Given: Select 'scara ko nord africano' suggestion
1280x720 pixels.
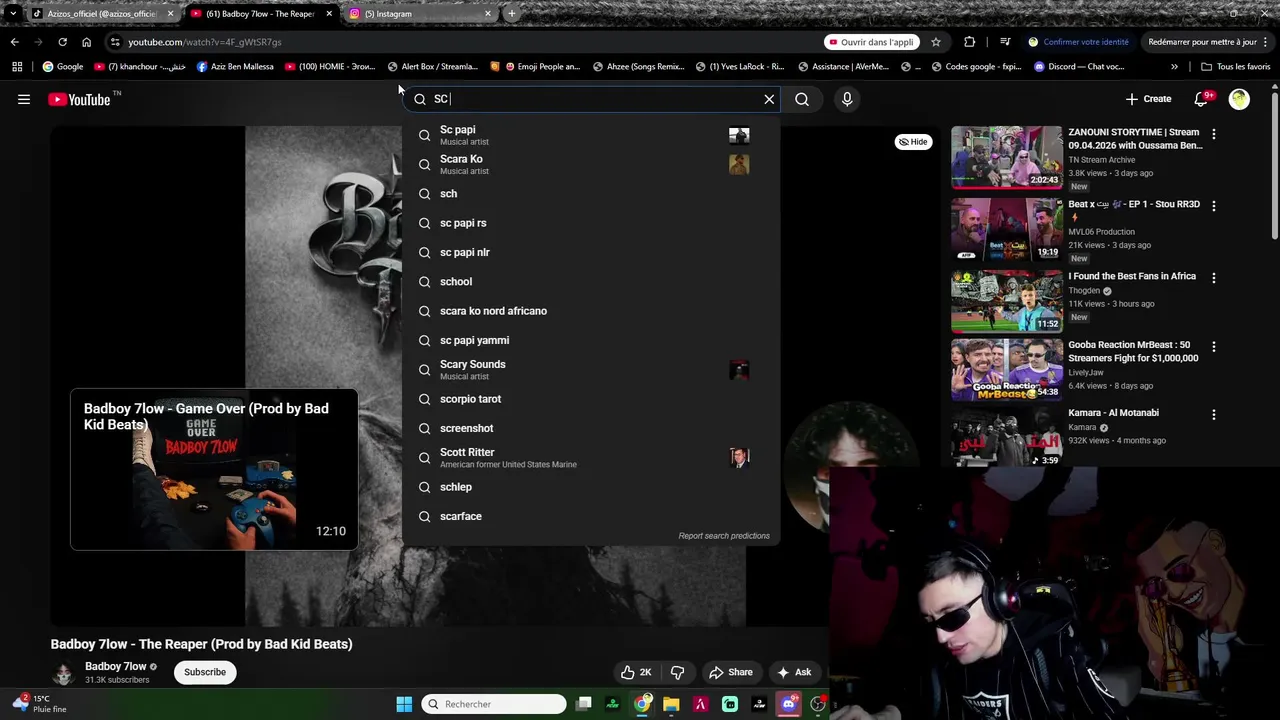Looking at the screenshot, I should pyautogui.click(x=590, y=311).
